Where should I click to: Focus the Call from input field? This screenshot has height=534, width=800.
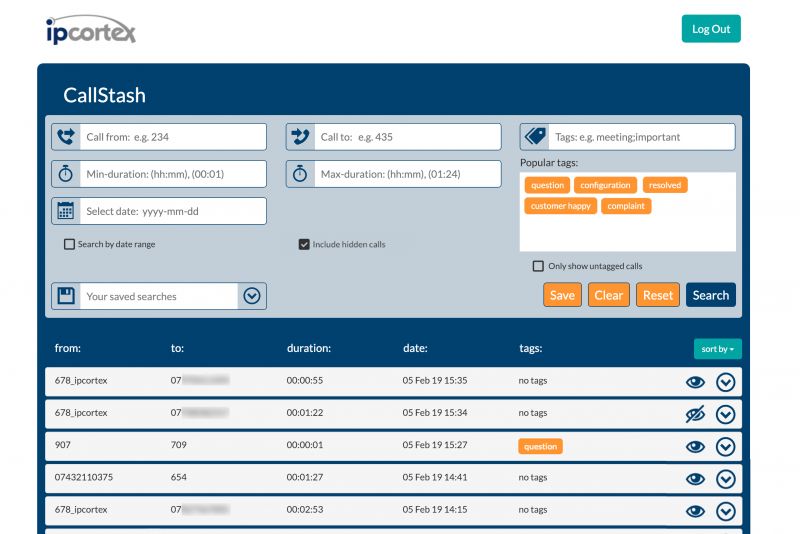[x=173, y=137]
